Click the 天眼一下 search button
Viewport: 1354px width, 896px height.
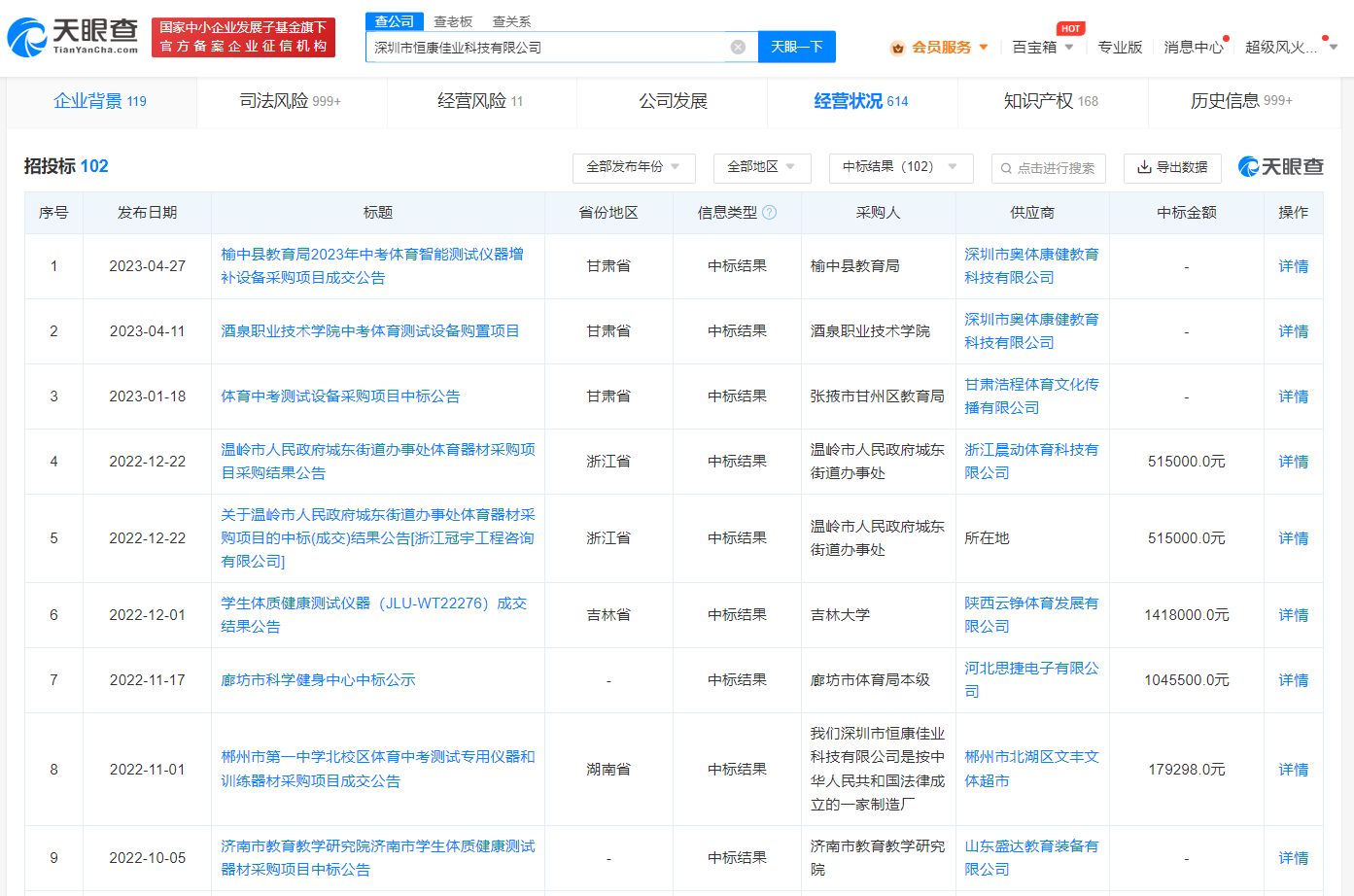click(797, 47)
